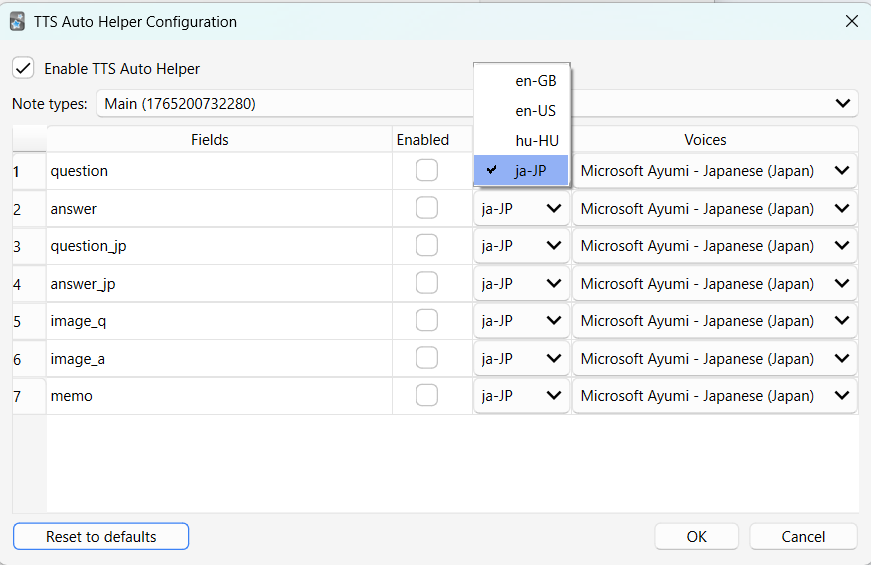Enable TTS for the question field
Image resolution: width=871 pixels, height=565 pixels.
point(427,171)
